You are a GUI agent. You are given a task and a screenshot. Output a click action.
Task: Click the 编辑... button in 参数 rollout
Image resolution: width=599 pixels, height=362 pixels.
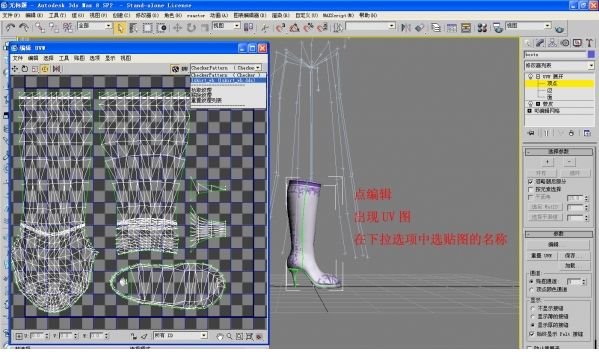(x=559, y=244)
